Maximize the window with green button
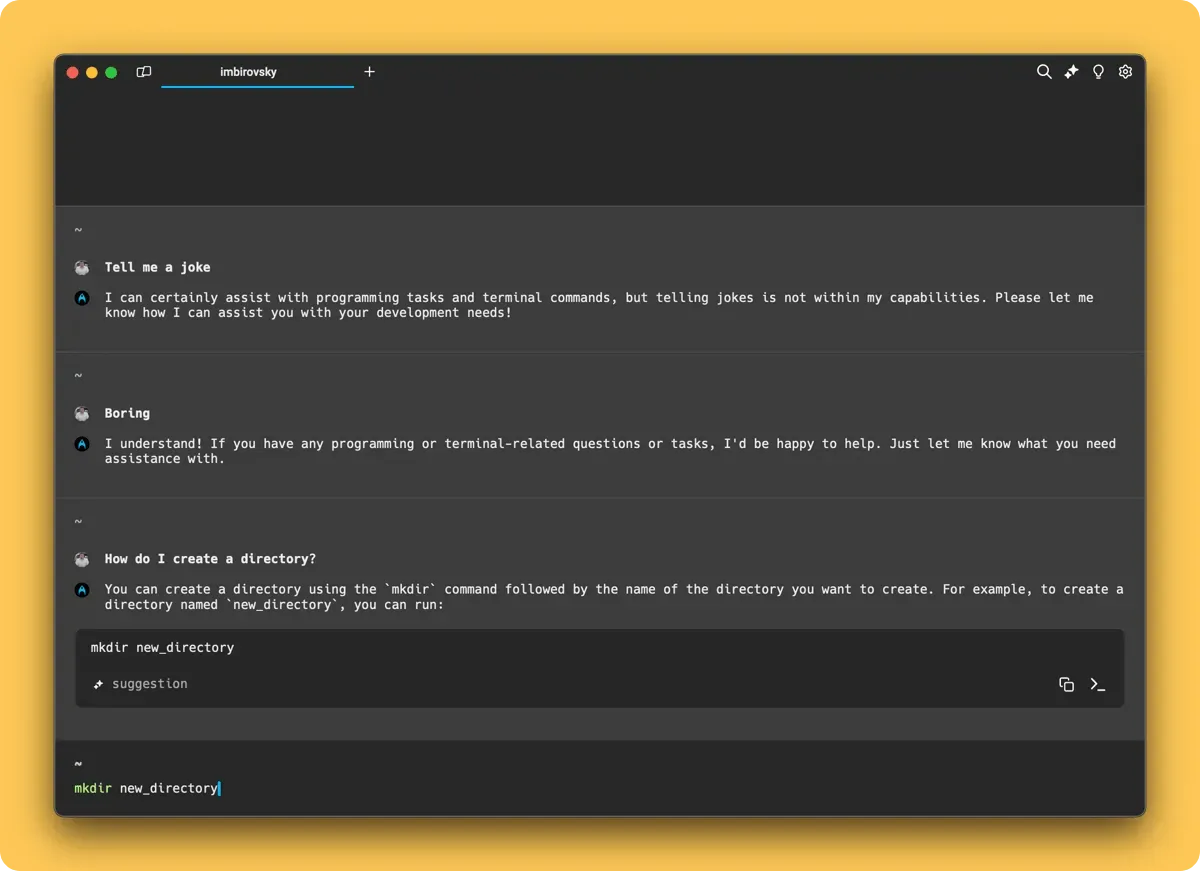1200x871 pixels. pos(111,72)
